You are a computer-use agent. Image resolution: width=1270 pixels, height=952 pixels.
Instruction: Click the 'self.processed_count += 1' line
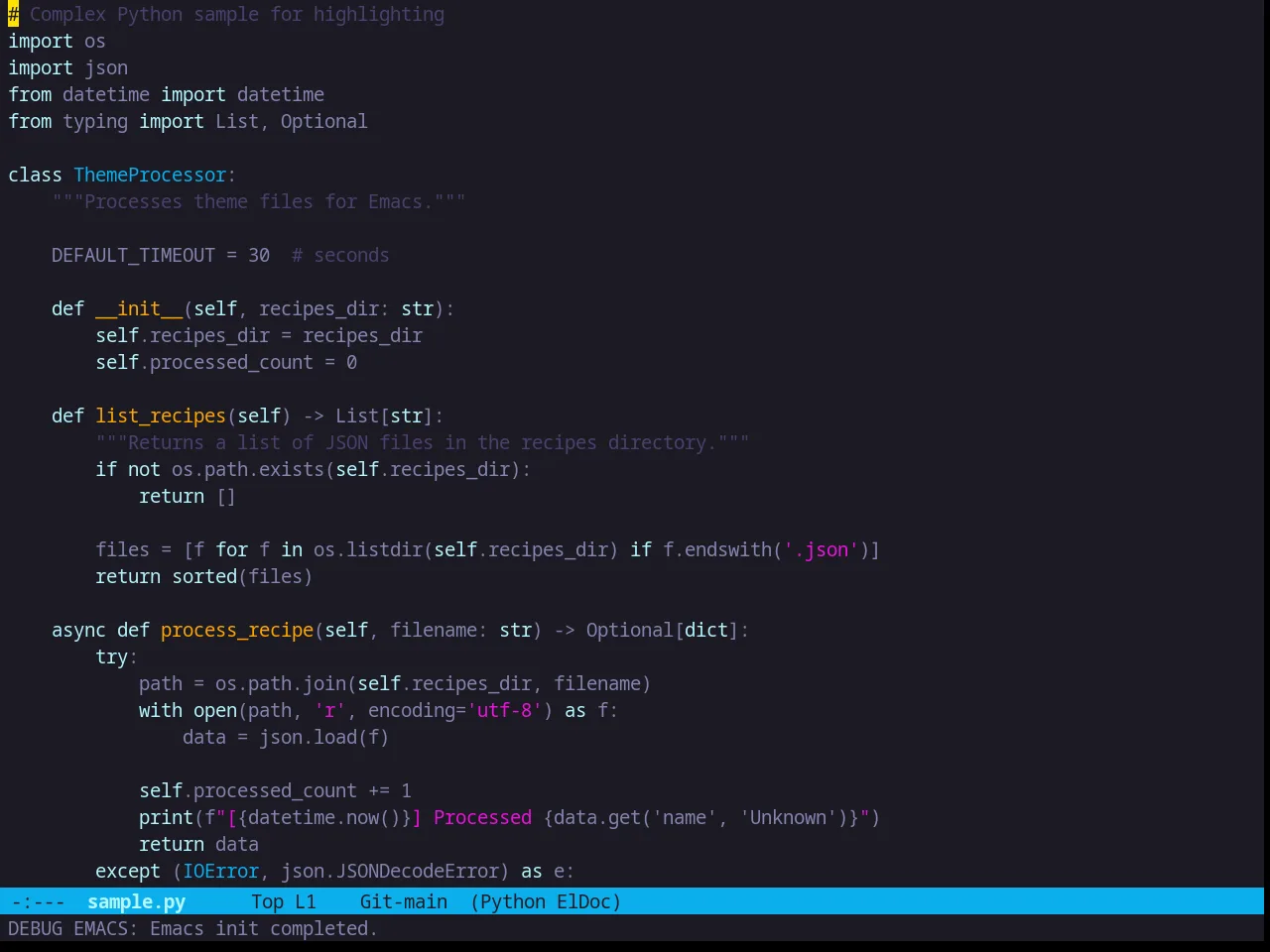275,790
